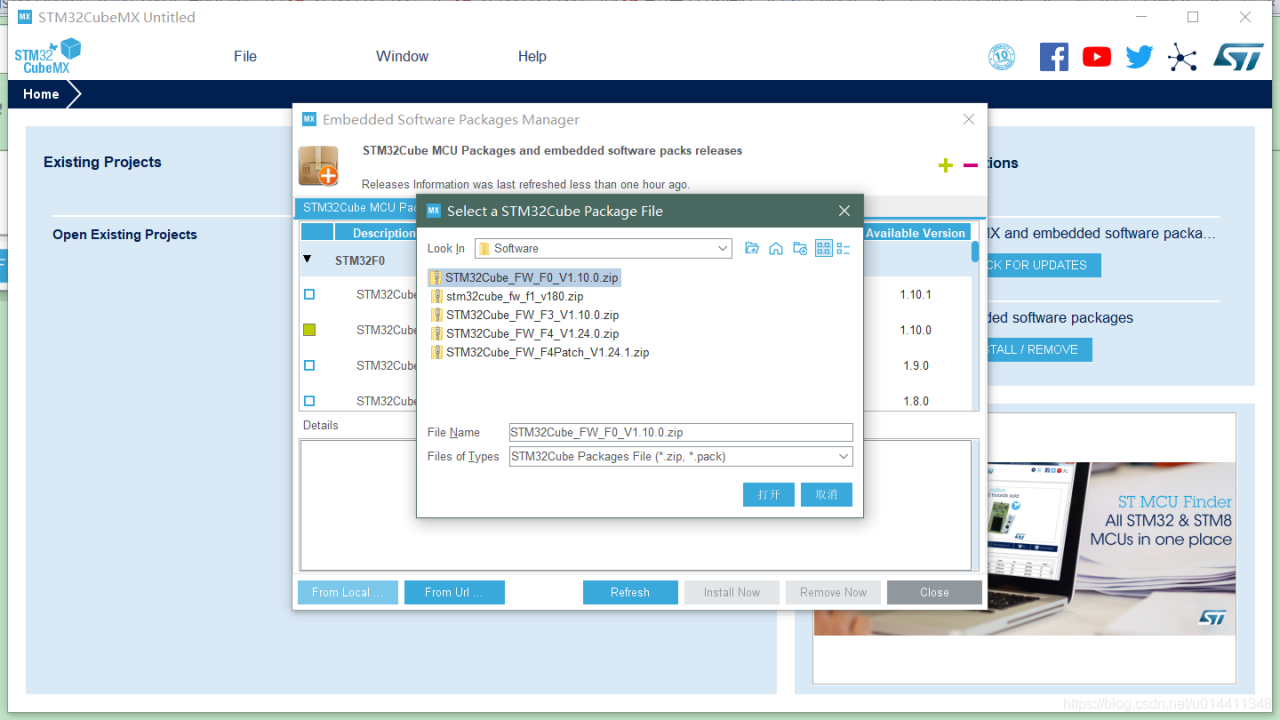Click the Available Version column header

[x=916, y=233]
